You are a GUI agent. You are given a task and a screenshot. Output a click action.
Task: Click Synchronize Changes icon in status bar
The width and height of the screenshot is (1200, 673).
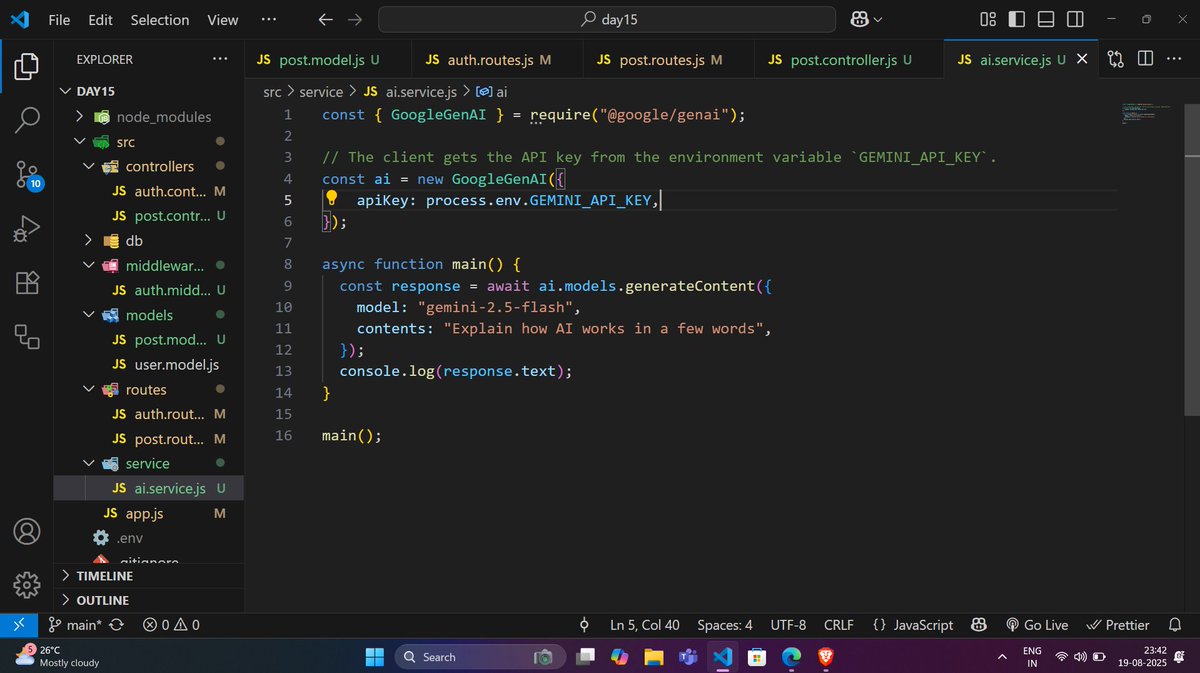coord(116,625)
